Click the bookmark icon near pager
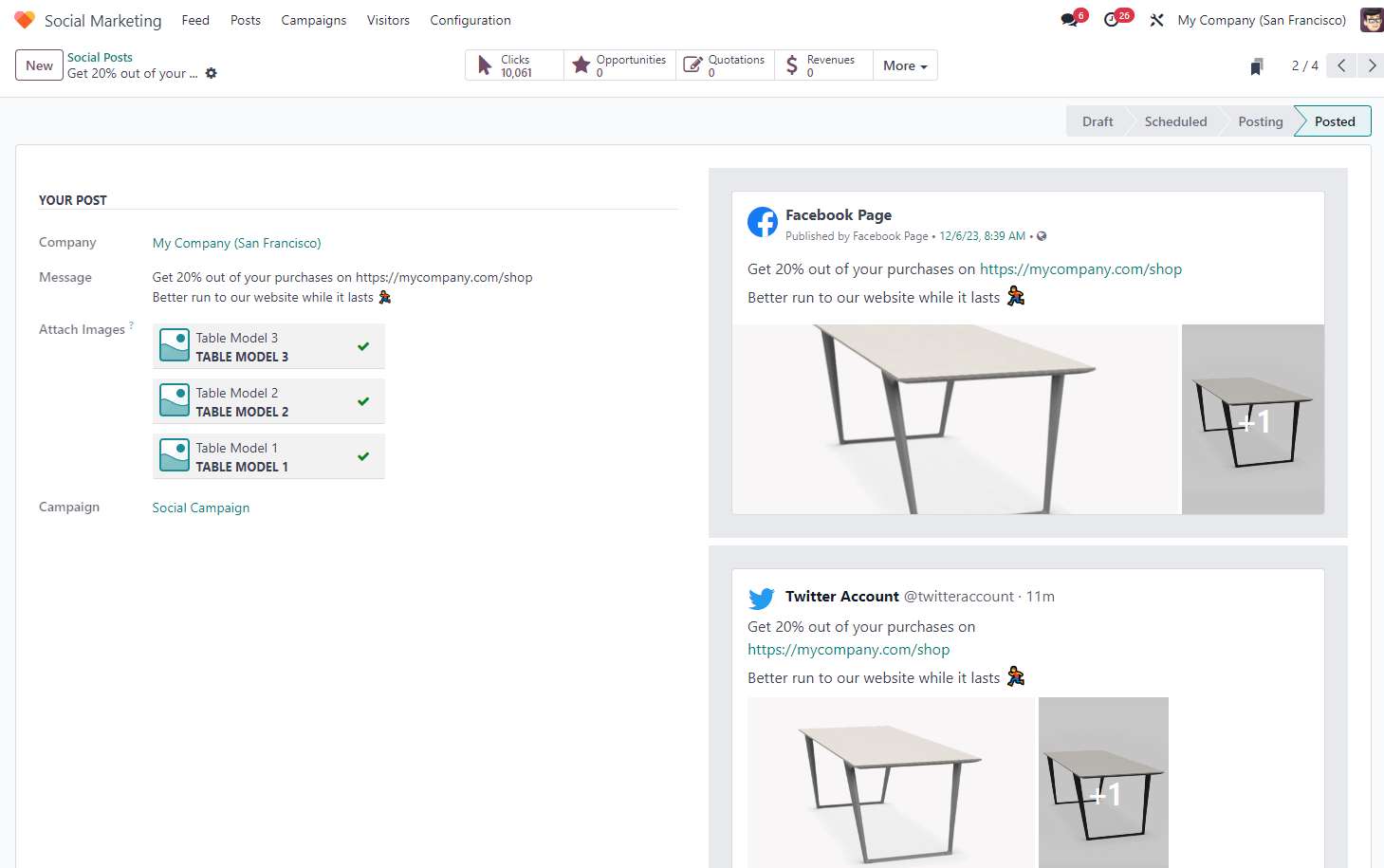 pos(1257,66)
